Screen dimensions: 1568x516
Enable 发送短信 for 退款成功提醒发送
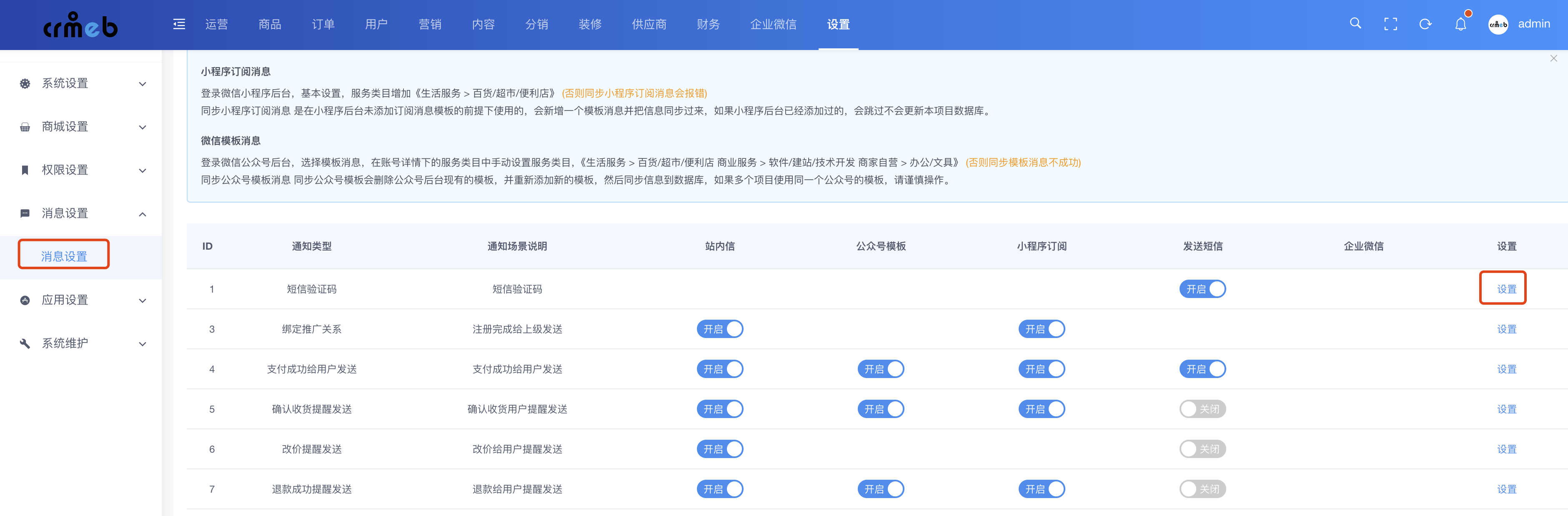[x=1202, y=489]
